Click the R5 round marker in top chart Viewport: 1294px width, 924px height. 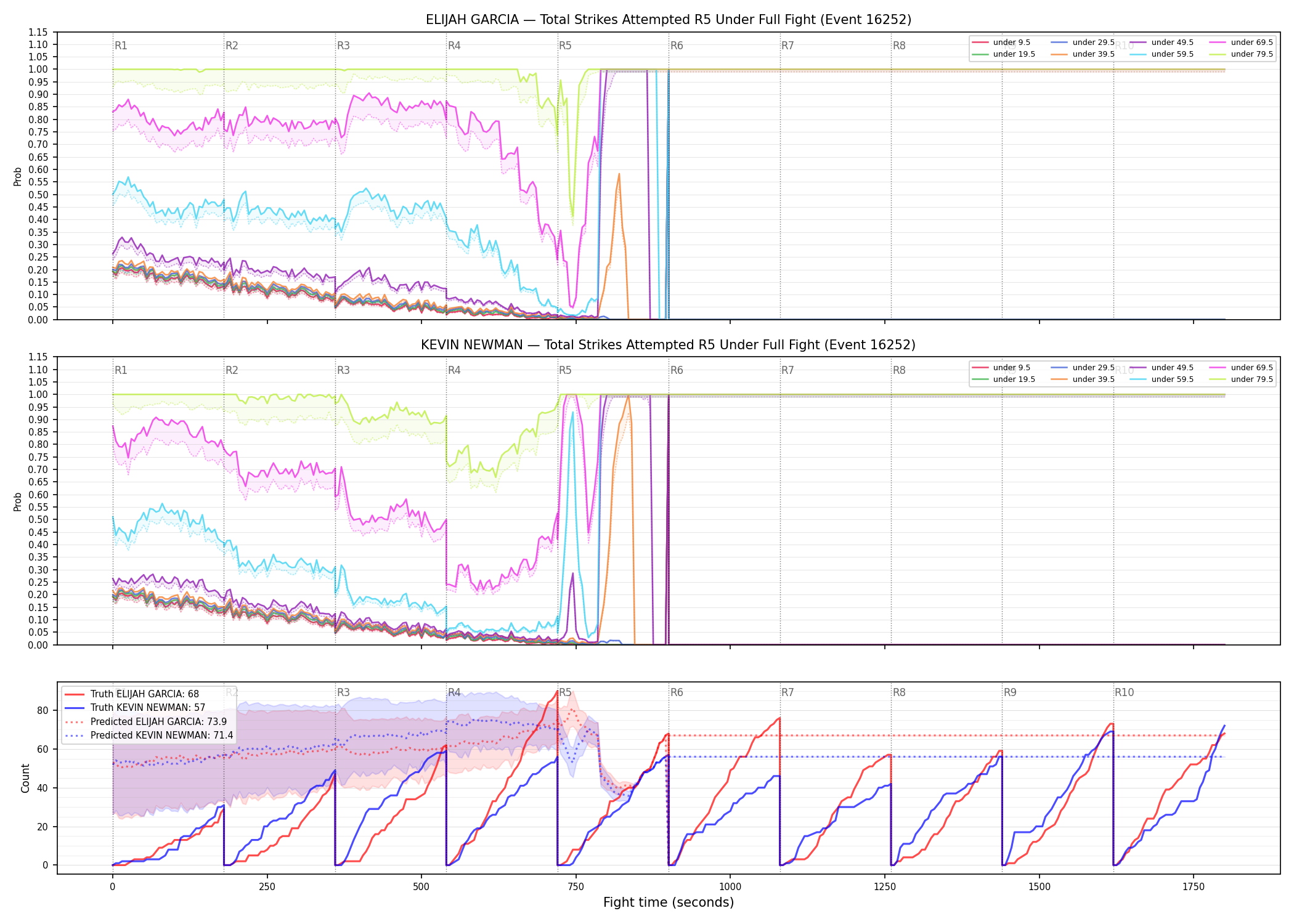click(x=565, y=46)
